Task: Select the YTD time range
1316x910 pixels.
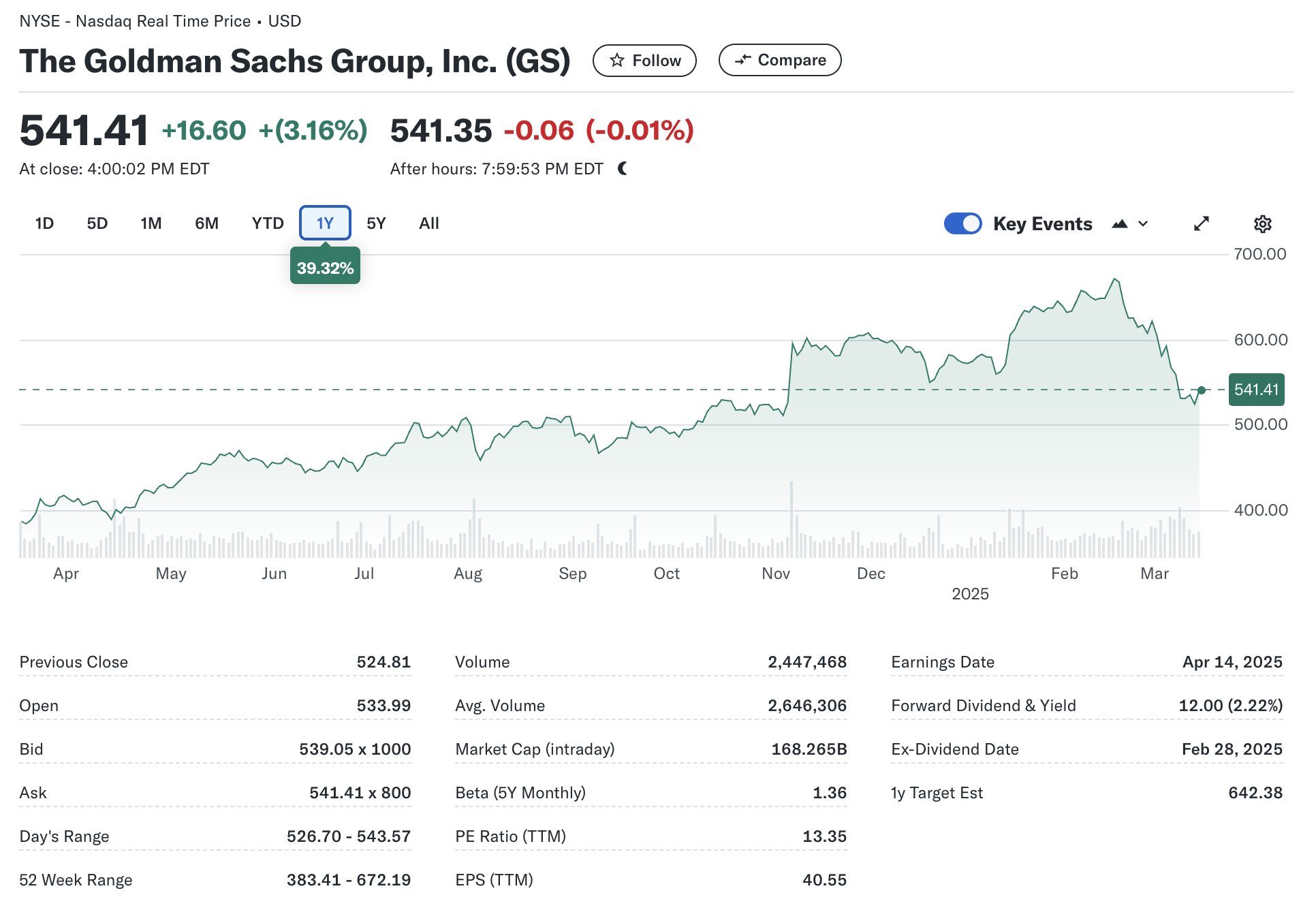Action: (267, 223)
